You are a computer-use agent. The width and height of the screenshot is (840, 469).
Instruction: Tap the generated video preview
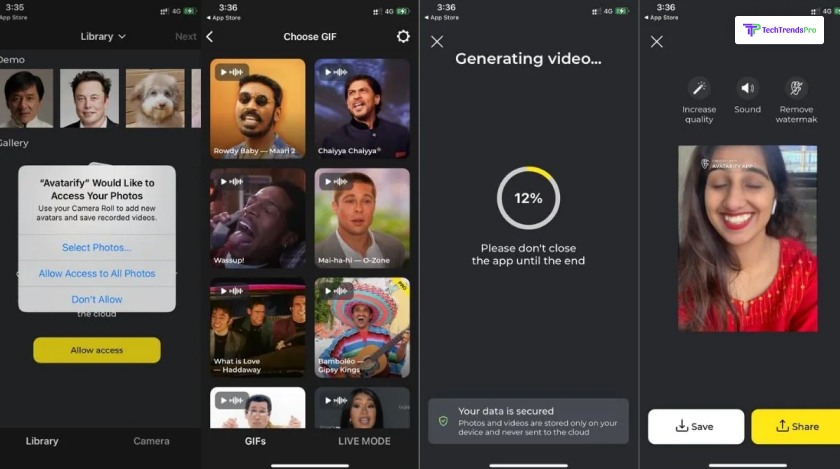tap(748, 239)
